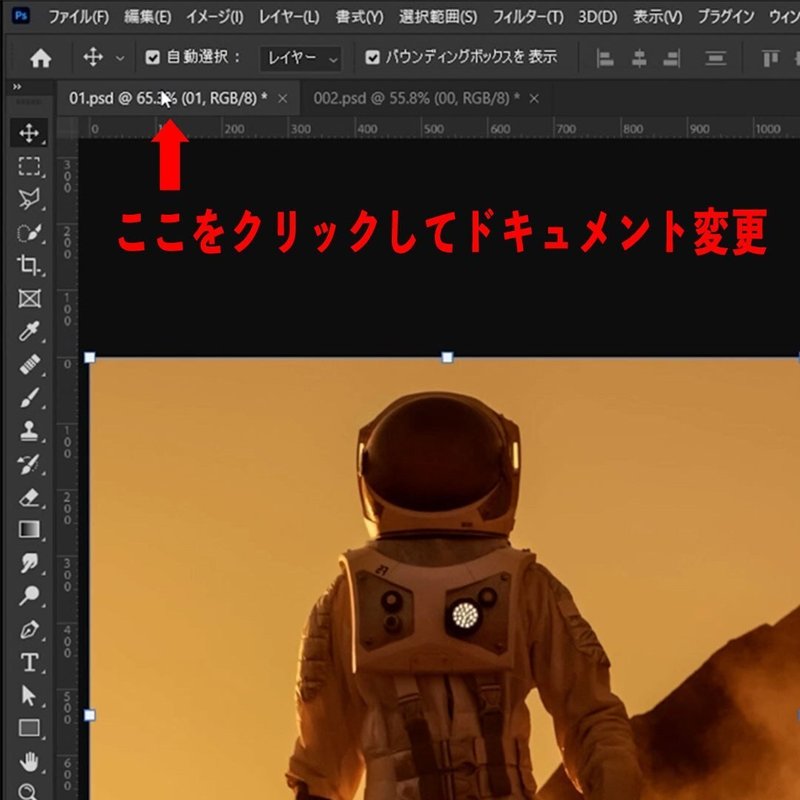Select the Clone Stamp tool
Image resolution: width=800 pixels, height=800 pixels.
29,431
